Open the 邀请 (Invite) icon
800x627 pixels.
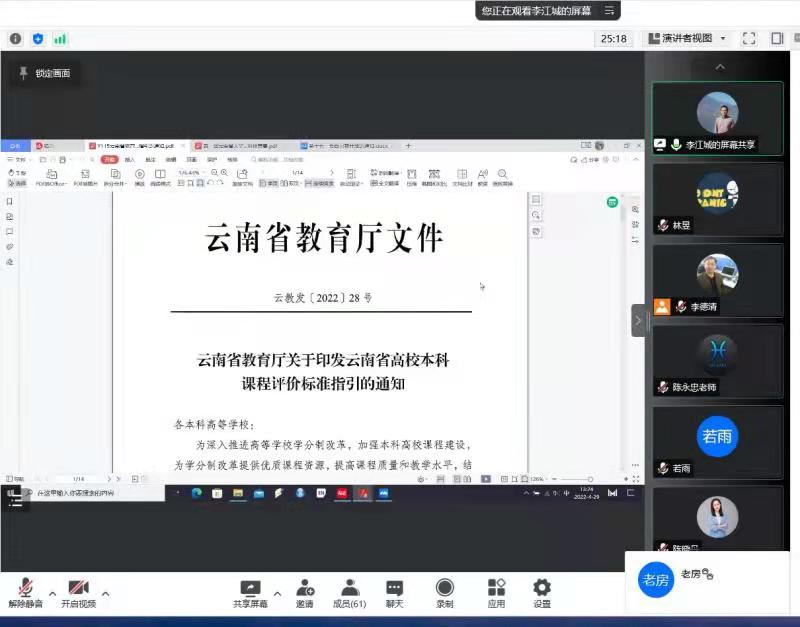(x=304, y=592)
